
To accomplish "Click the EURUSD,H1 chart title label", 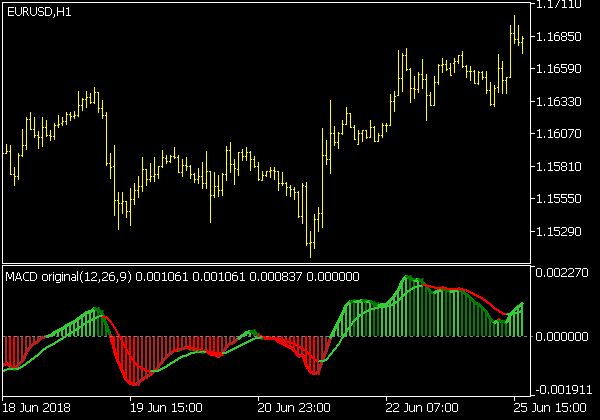I will pos(38,11).
